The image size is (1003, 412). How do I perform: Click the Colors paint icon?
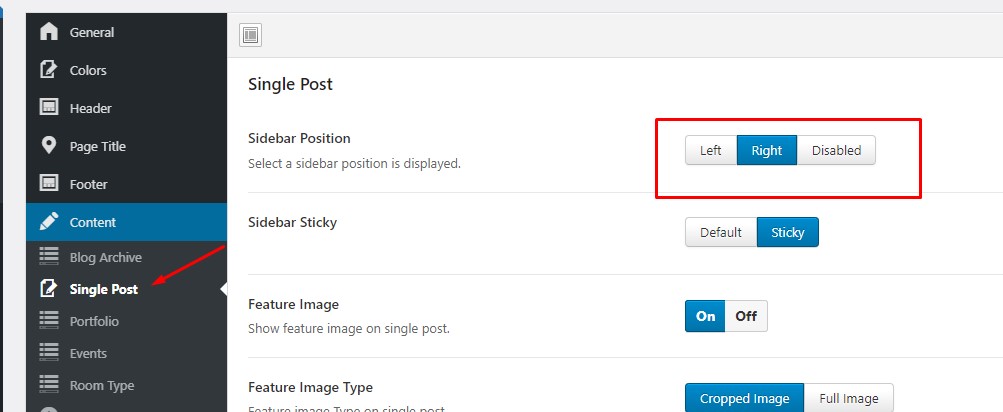click(48, 70)
